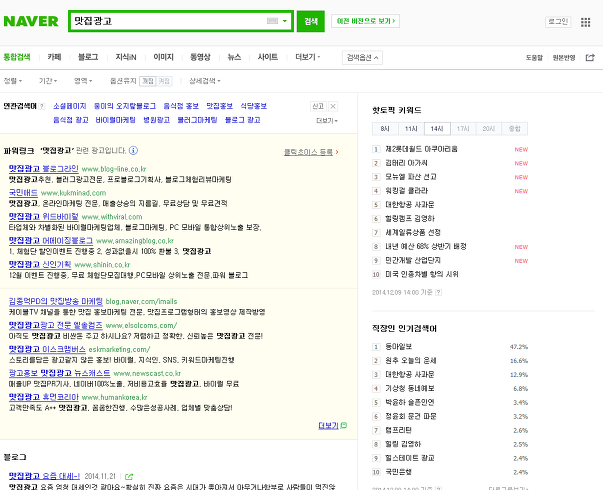
Task: Expand the search box autocomplete arrow
Action: [x=285, y=21]
